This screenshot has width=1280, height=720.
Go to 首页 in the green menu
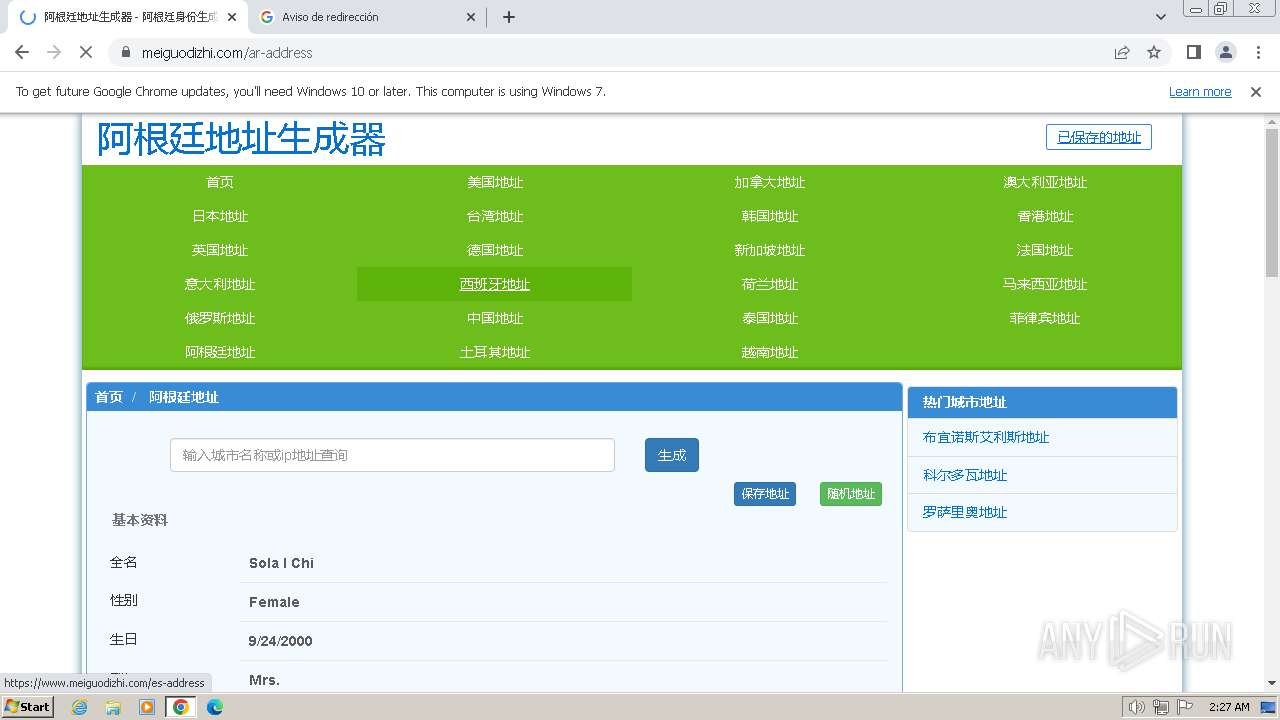point(220,182)
